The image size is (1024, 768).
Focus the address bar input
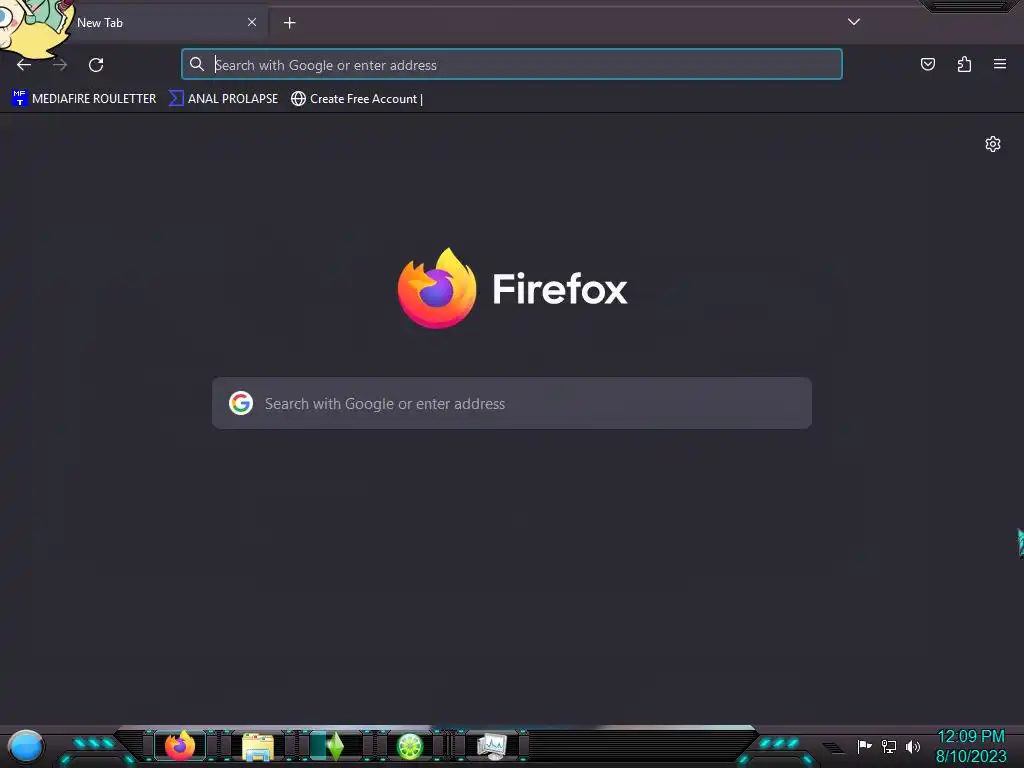(x=512, y=65)
